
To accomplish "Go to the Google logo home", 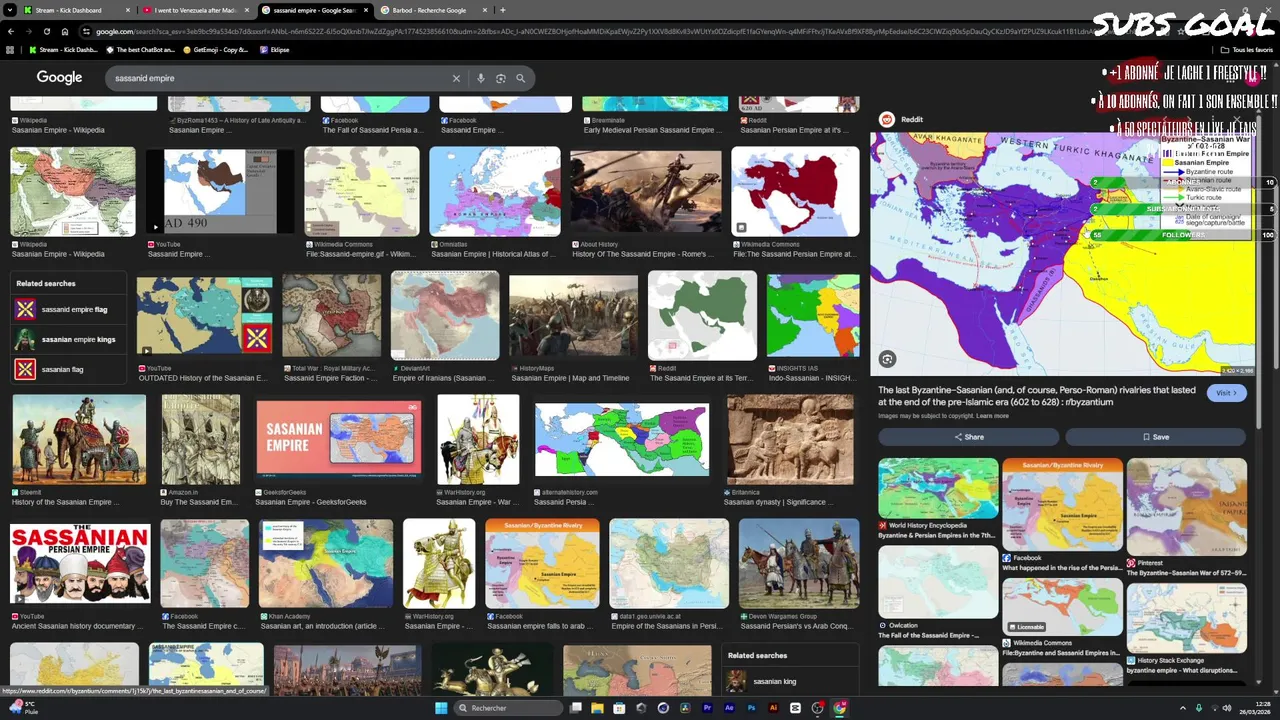I will pyautogui.click(x=59, y=77).
